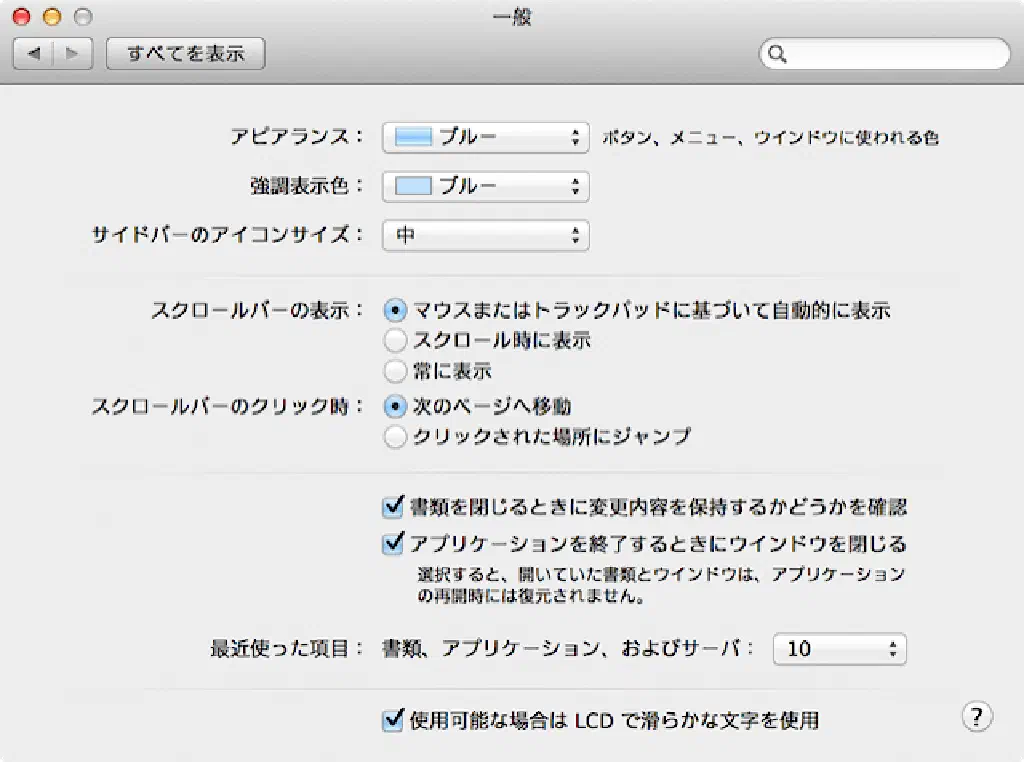Select スクロール時に表示 radio option
Viewport: 1024px width, 762px height.
coord(396,341)
